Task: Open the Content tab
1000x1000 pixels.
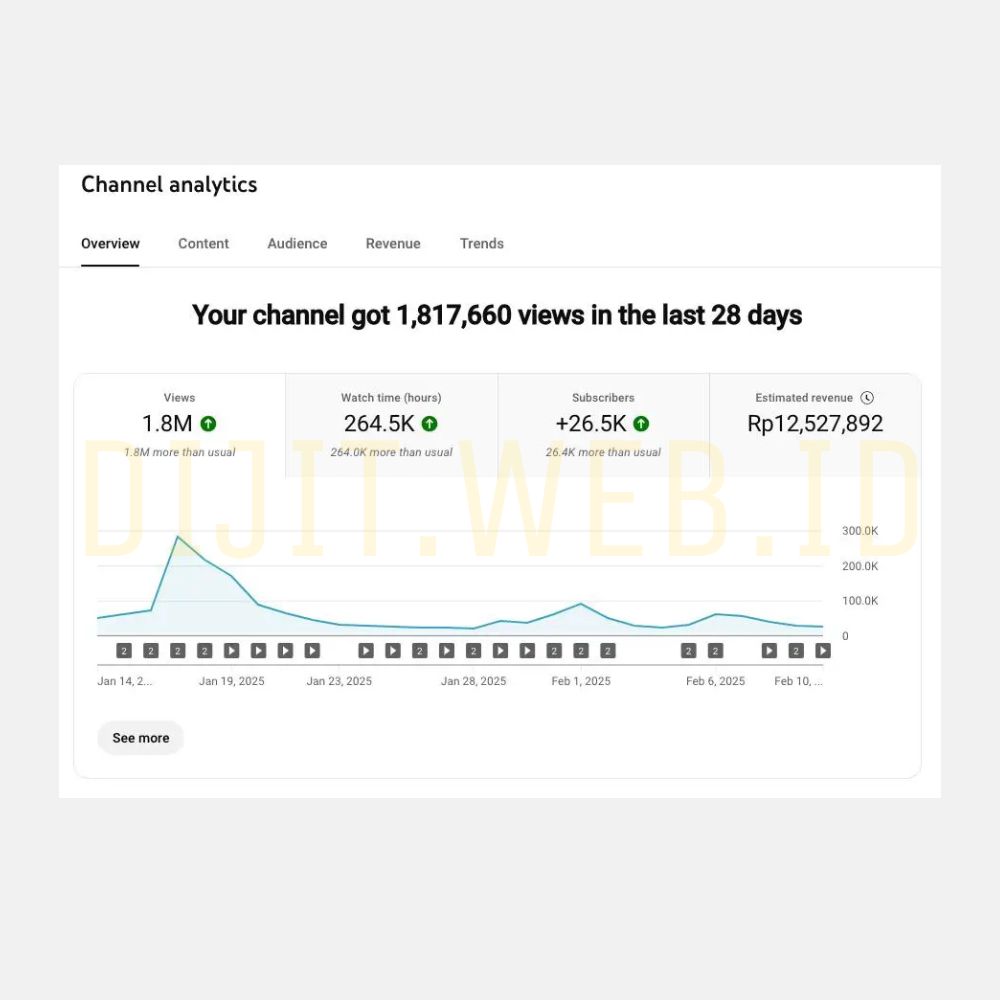Action: point(203,244)
